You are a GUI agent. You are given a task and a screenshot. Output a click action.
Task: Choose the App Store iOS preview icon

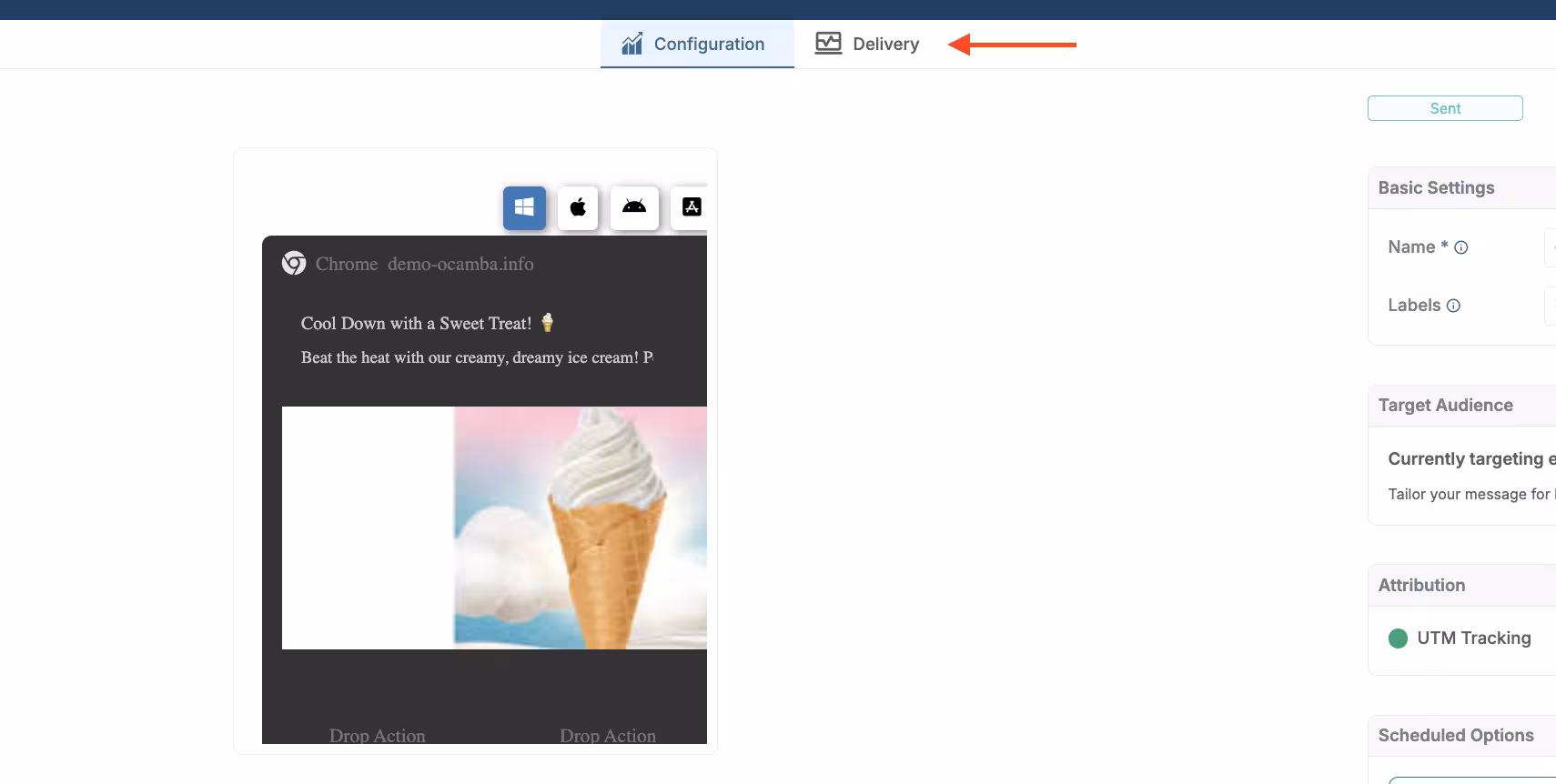pyautogui.click(x=691, y=207)
